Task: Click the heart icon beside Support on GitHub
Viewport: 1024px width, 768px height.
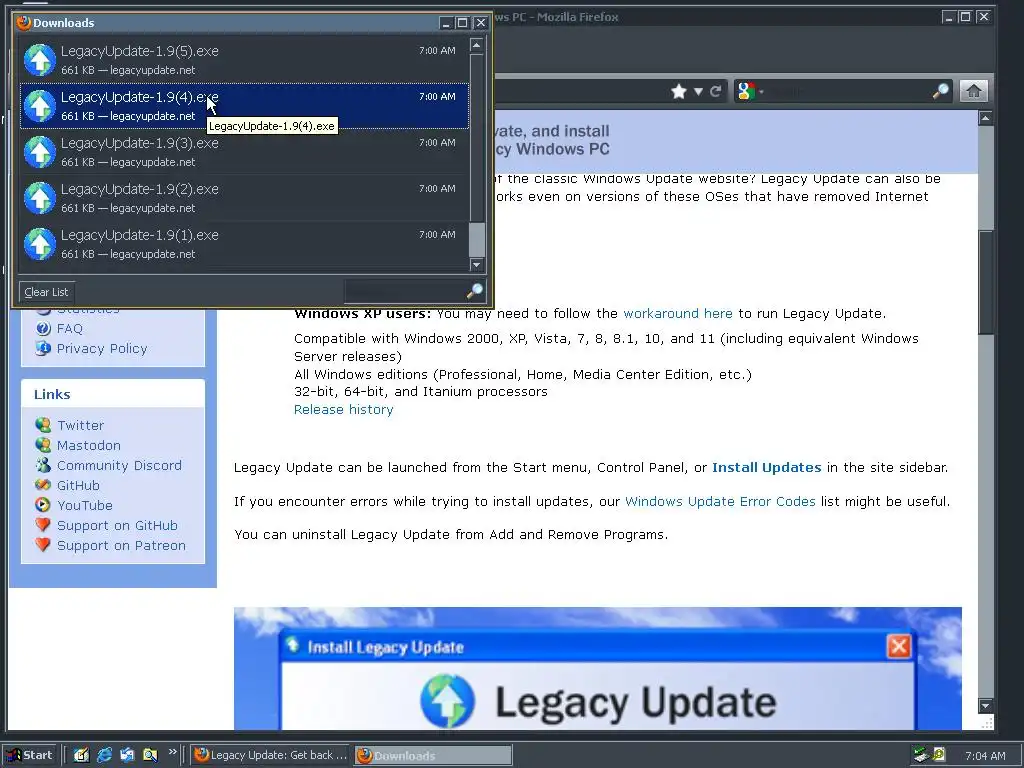Action: (43, 525)
